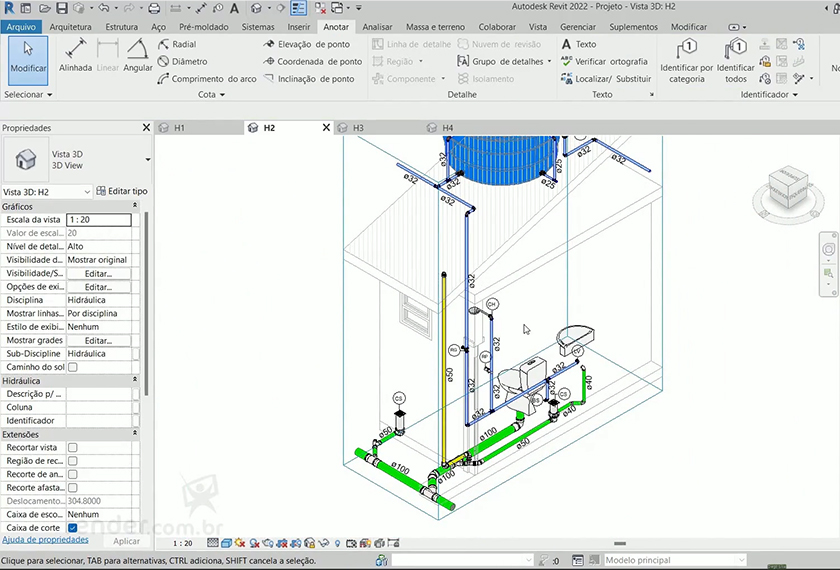Viewport: 840px width, 570px height.
Task: Enable the Caminho do sol checkbox
Action: click(x=73, y=367)
